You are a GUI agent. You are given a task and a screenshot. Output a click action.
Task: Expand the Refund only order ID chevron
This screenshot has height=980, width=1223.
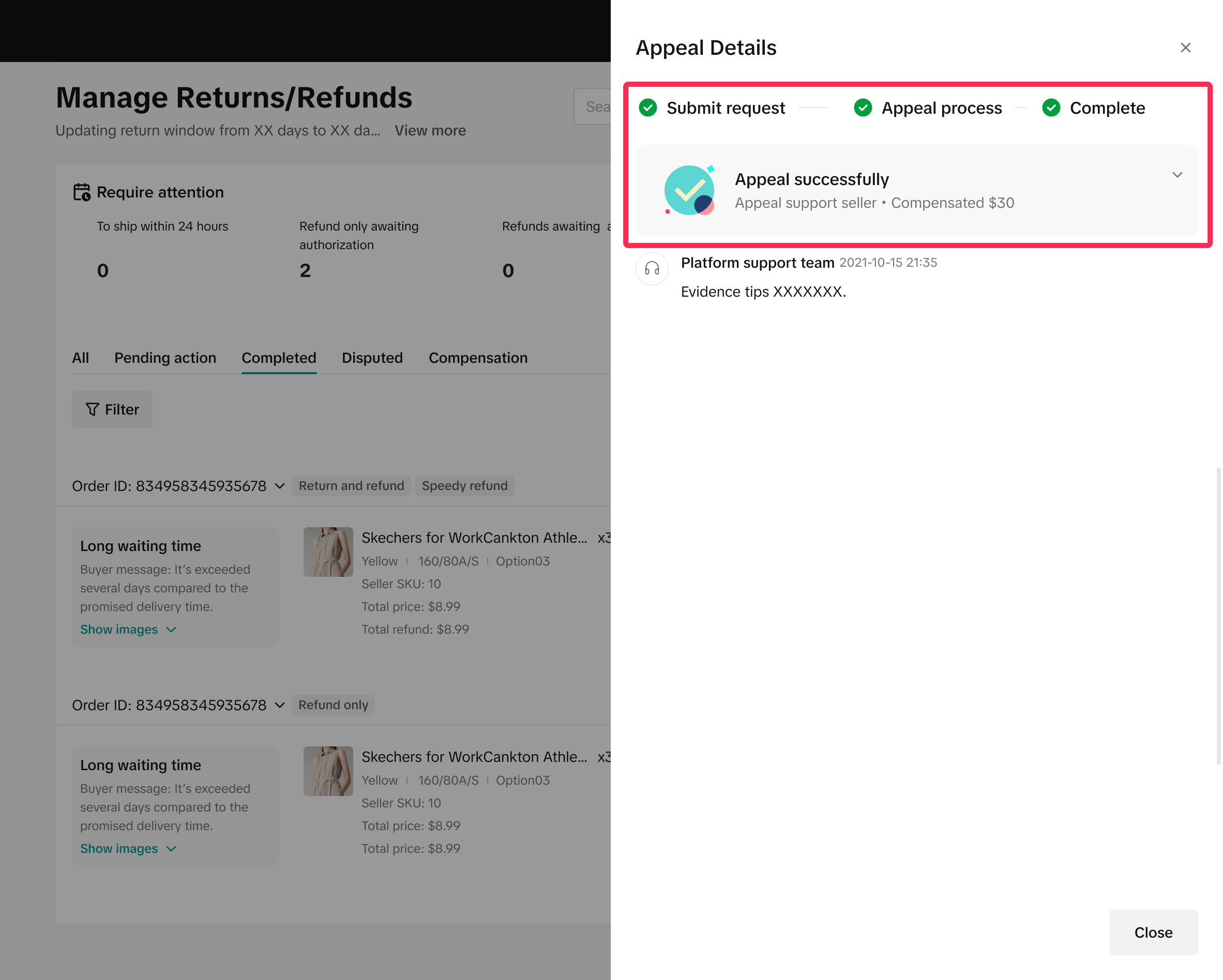click(x=280, y=705)
